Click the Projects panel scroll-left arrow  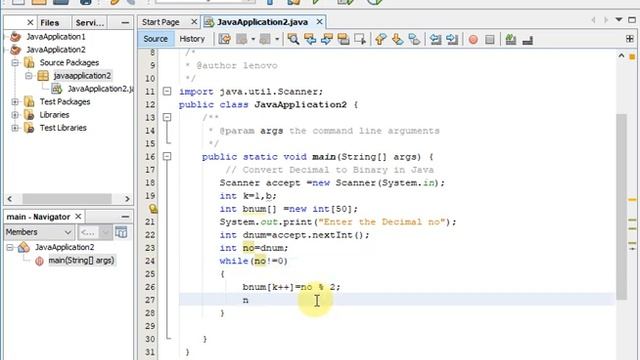click(x=10, y=199)
